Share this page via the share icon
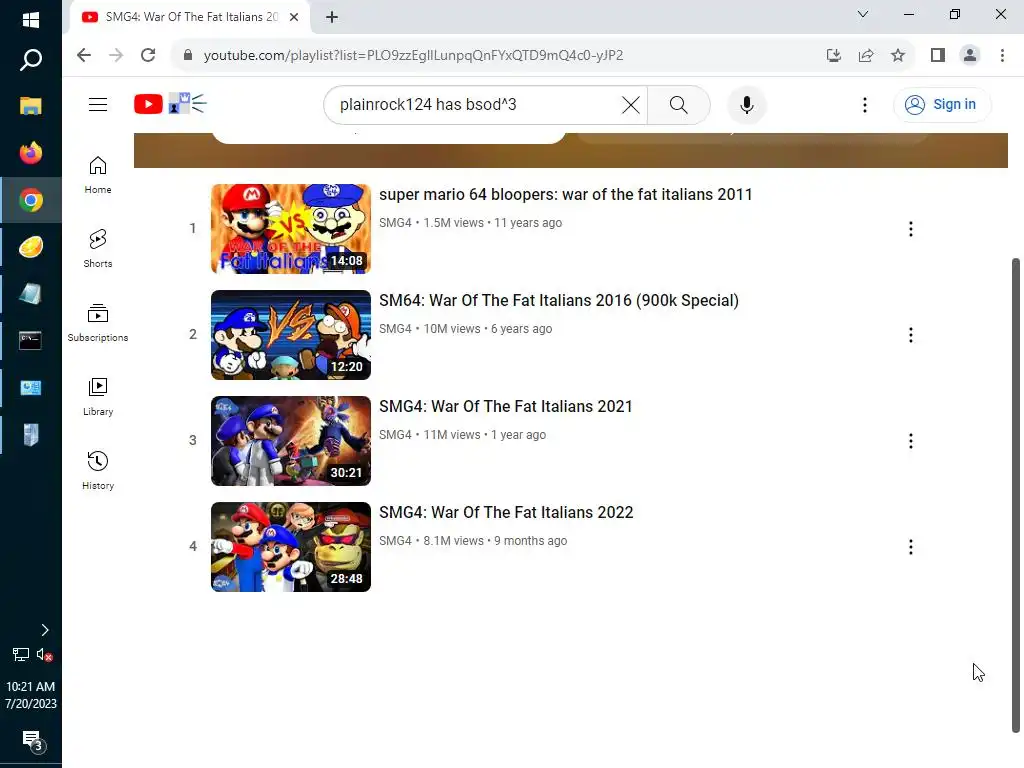This screenshot has height=768, width=1024. point(866,56)
